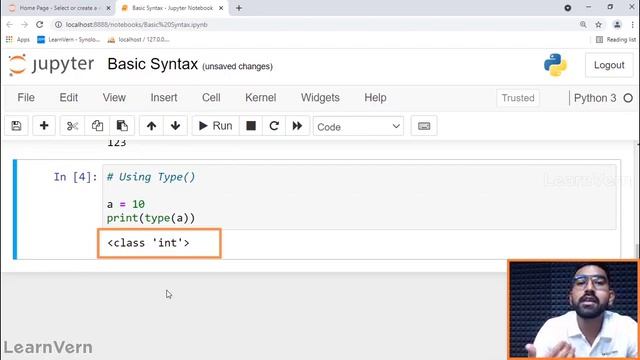This screenshot has height=360, width=640.
Task: Click the output text <class 'int'>
Action: coord(148,243)
